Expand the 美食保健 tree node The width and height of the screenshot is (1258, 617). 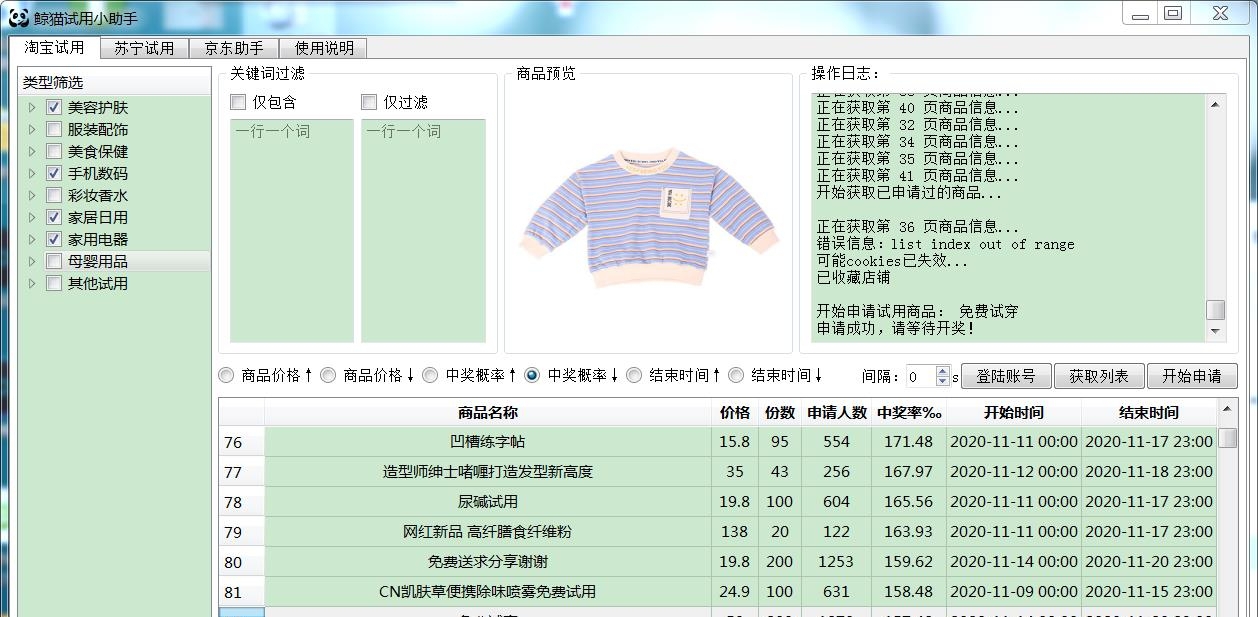31,151
